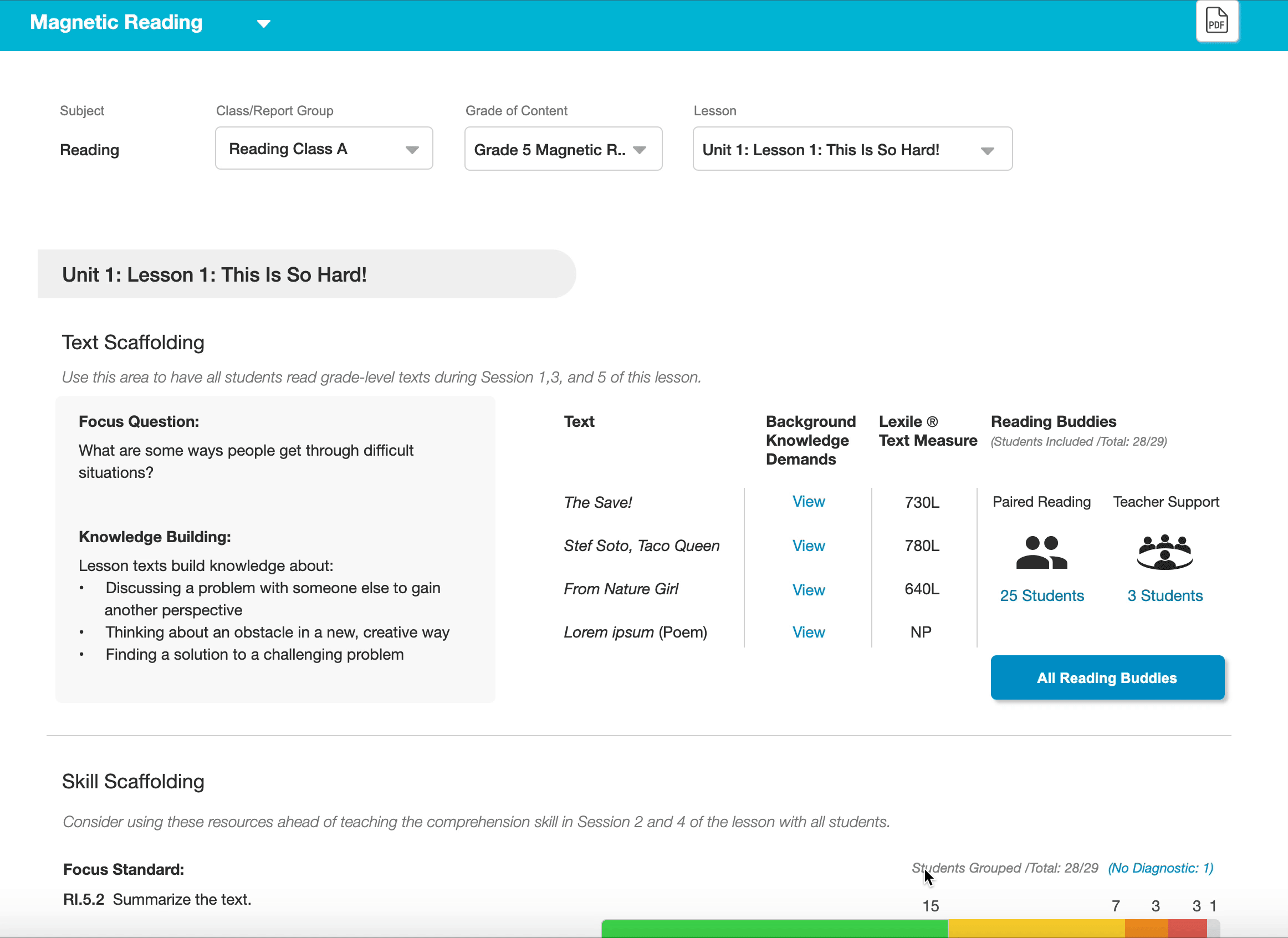The height and width of the screenshot is (938, 1288).
Task: Click the red segment of the skill bar
Action: (1187, 929)
